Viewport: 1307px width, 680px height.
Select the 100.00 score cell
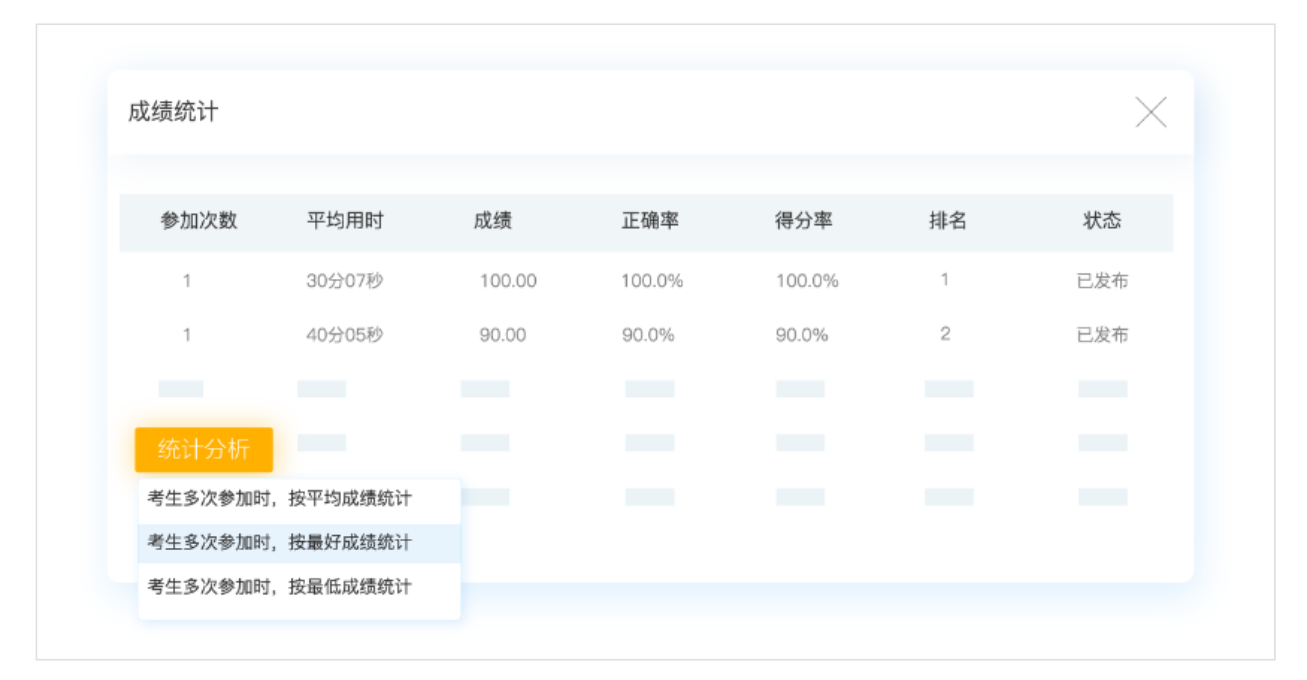508,281
